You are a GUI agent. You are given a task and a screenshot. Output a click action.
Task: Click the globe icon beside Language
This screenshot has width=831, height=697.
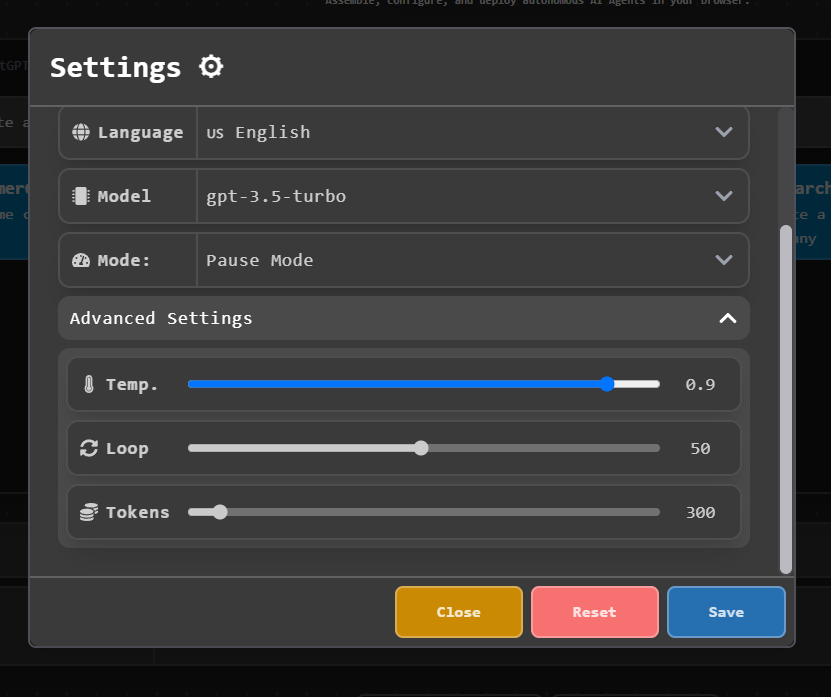81,132
